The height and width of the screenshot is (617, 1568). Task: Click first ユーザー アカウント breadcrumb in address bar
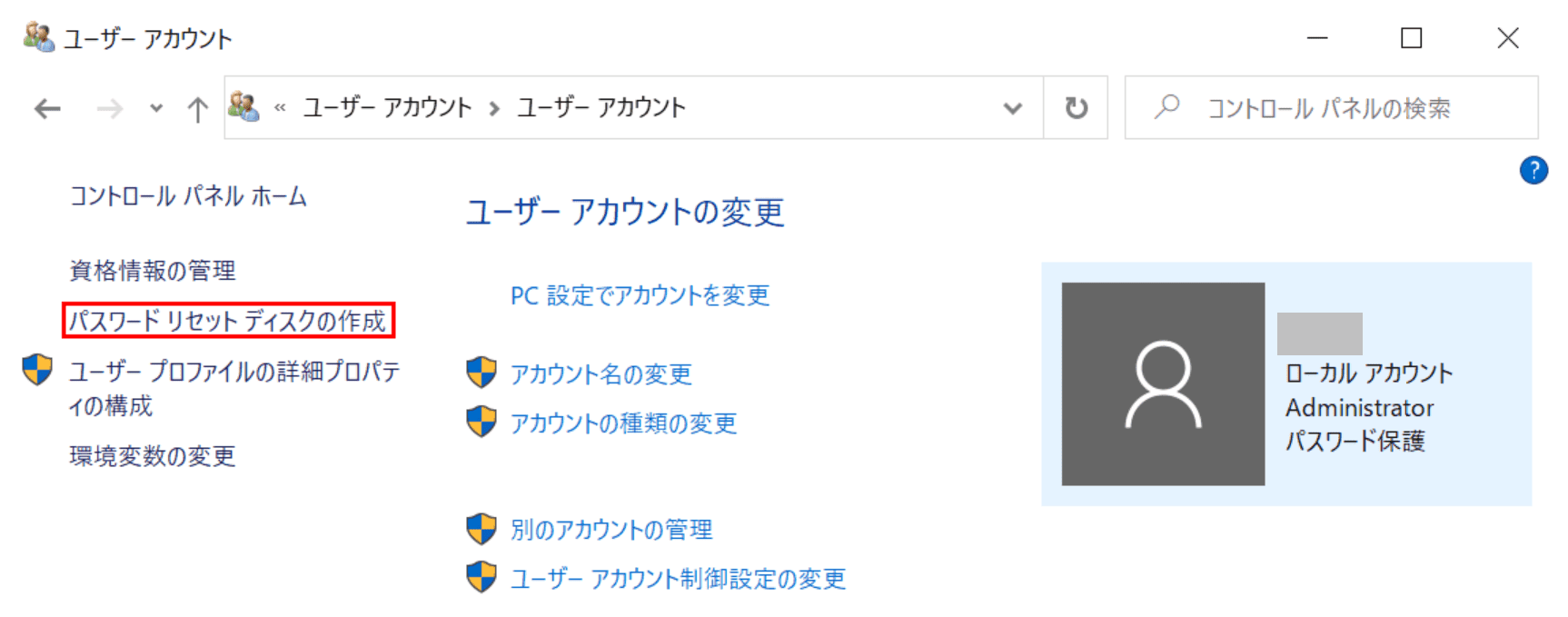tap(388, 108)
